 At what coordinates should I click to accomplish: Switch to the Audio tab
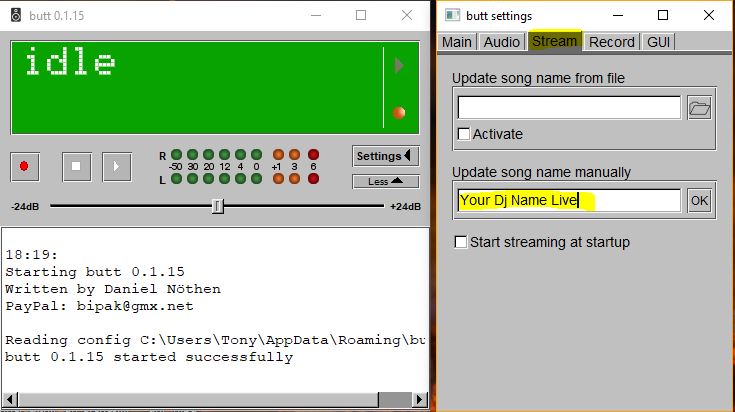tap(502, 42)
